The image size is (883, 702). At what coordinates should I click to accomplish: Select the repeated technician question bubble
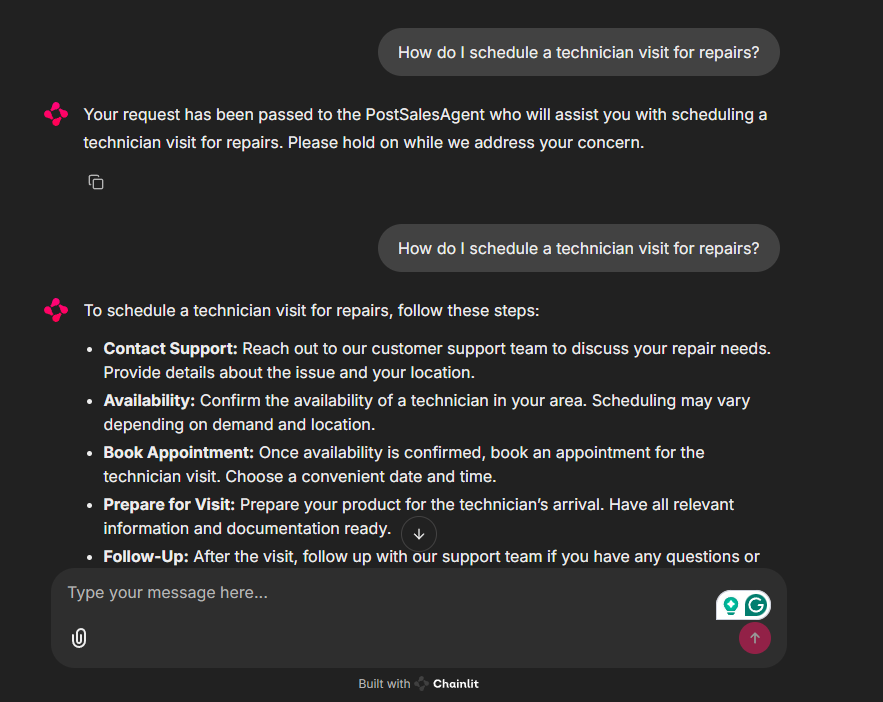tap(578, 248)
